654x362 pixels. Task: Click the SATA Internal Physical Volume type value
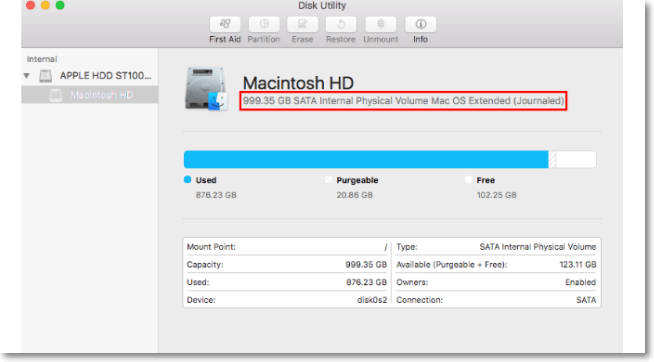538,247
